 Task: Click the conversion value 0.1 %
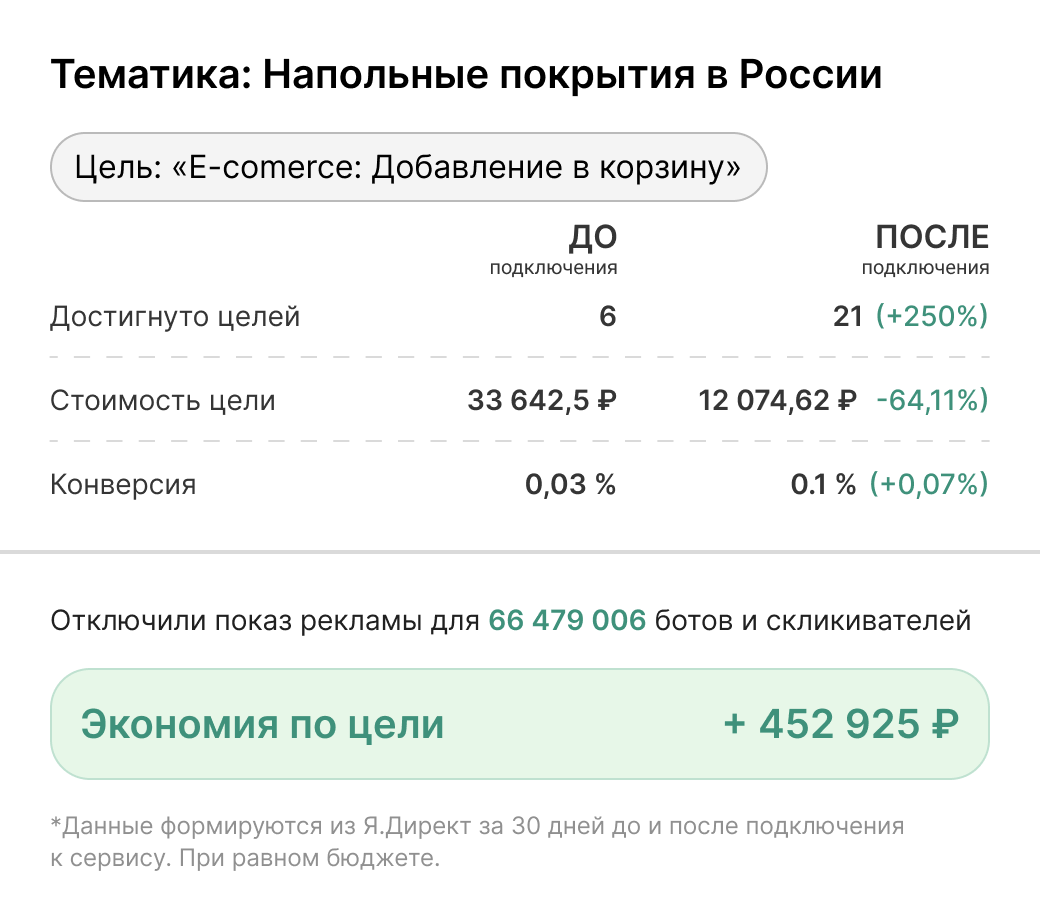[823, 485]
